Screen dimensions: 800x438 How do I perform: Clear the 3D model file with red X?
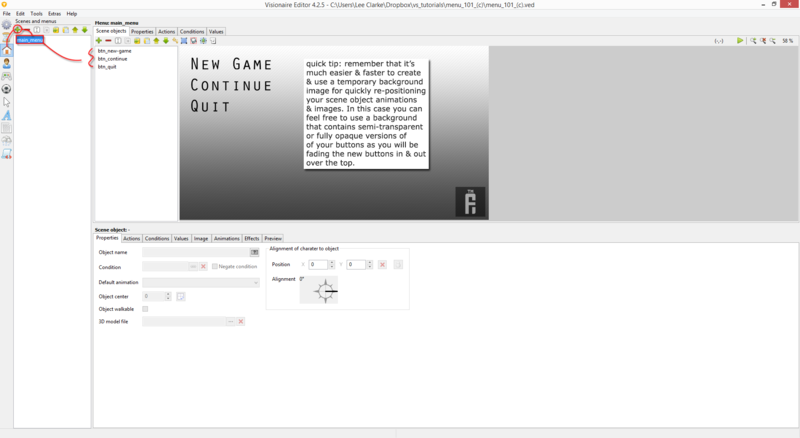(240, 321)
